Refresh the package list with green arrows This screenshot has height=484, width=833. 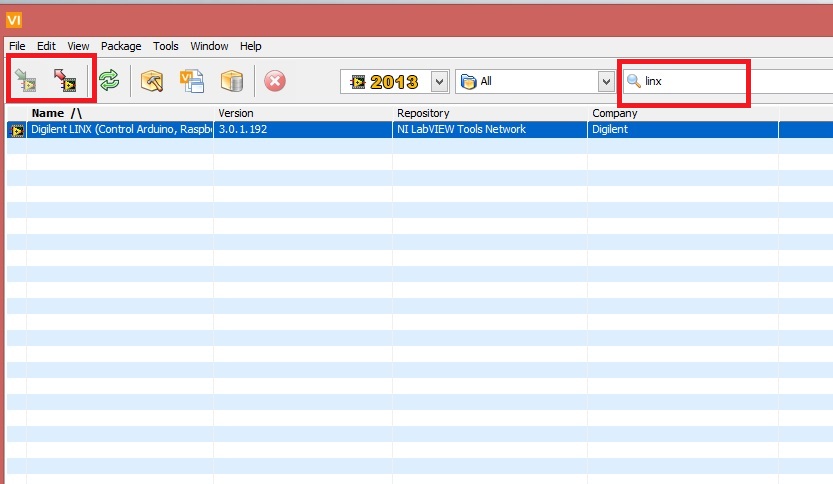coord(109,81)
